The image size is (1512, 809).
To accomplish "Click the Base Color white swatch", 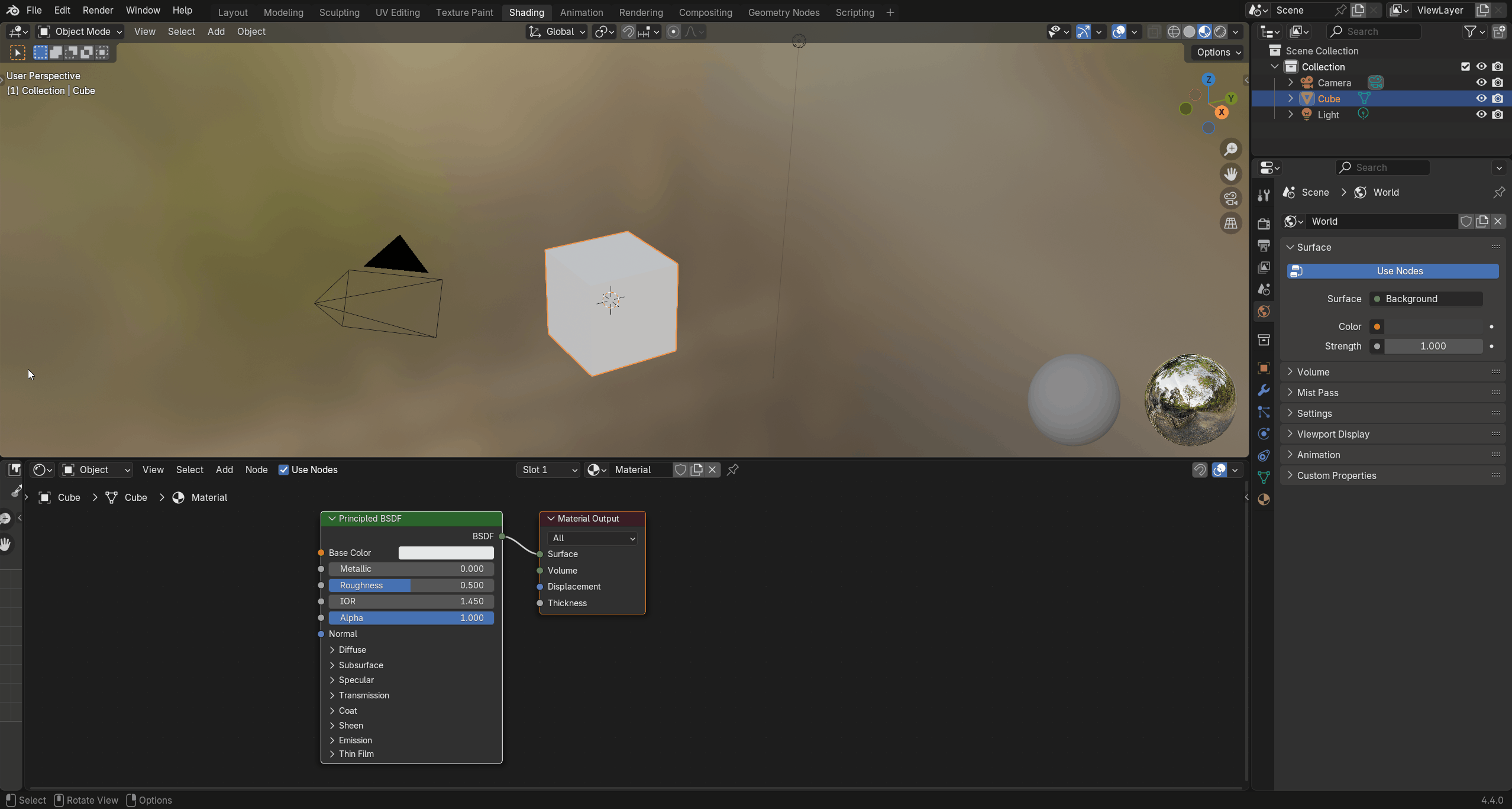I will click(446, 553).
